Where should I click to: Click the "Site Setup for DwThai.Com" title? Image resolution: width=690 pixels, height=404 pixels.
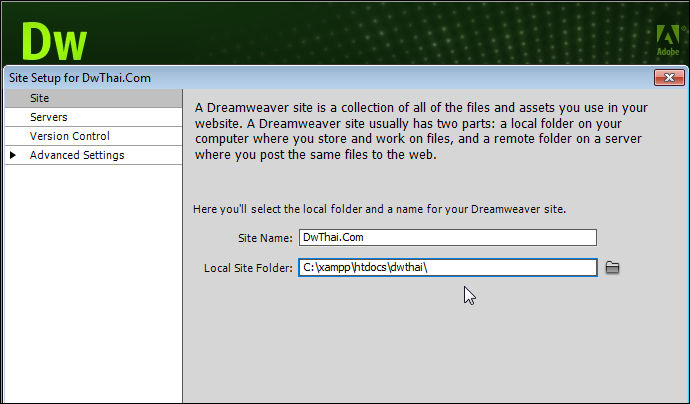pyautogui.click(x=80, y=78)
